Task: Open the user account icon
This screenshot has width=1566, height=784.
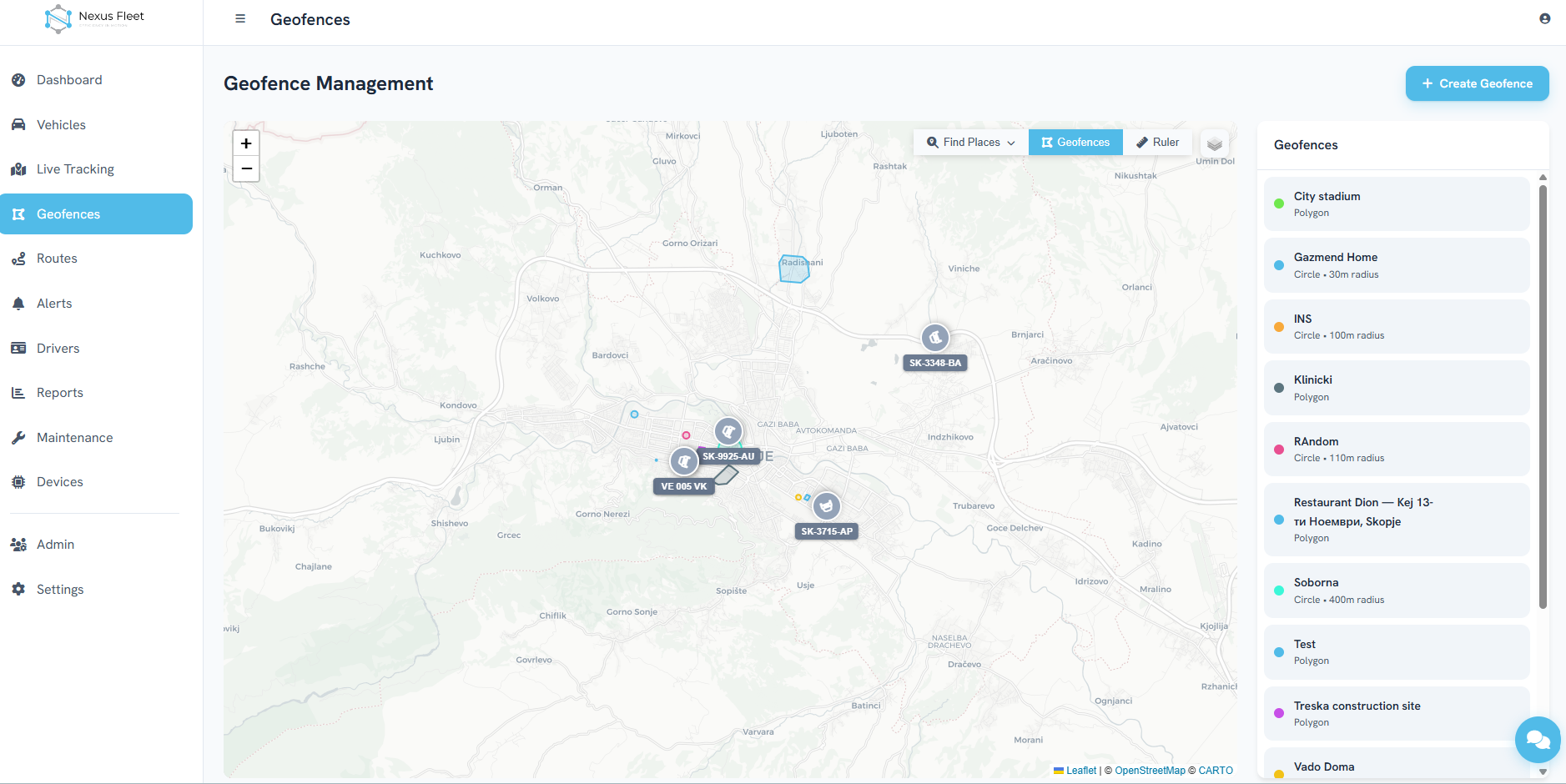Action: (x=1545, y=18)
